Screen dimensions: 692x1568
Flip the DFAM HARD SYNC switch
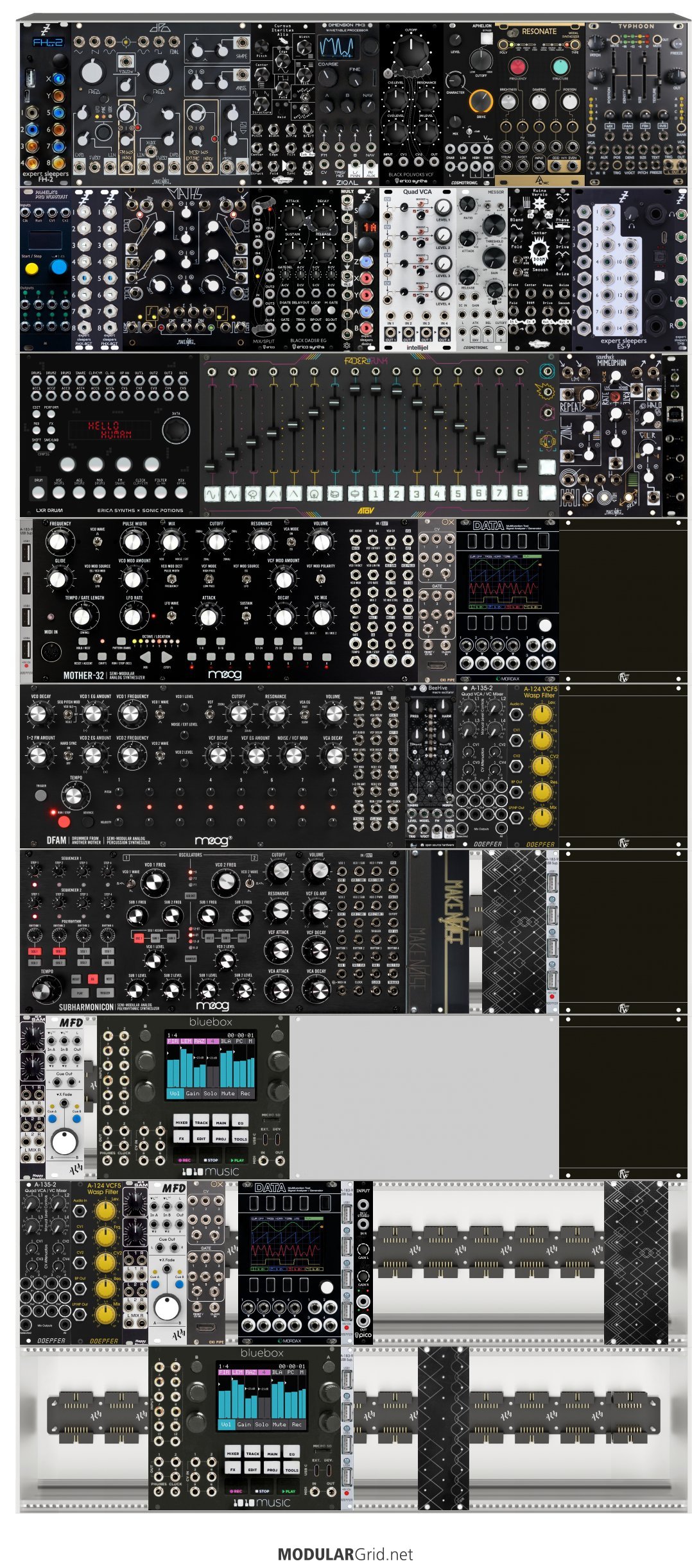(x=68, y=755)
